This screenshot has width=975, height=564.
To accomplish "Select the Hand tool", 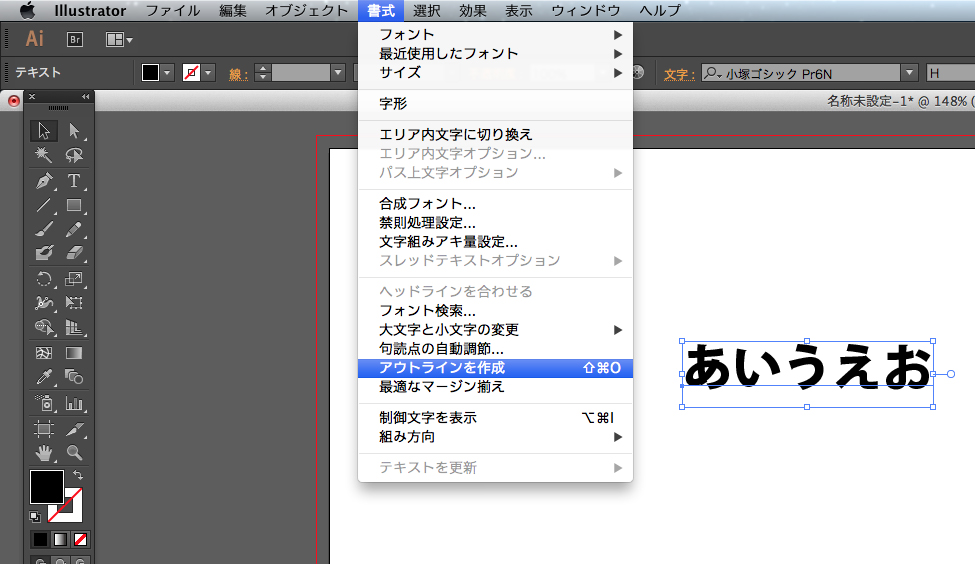I will coord(44,453).
